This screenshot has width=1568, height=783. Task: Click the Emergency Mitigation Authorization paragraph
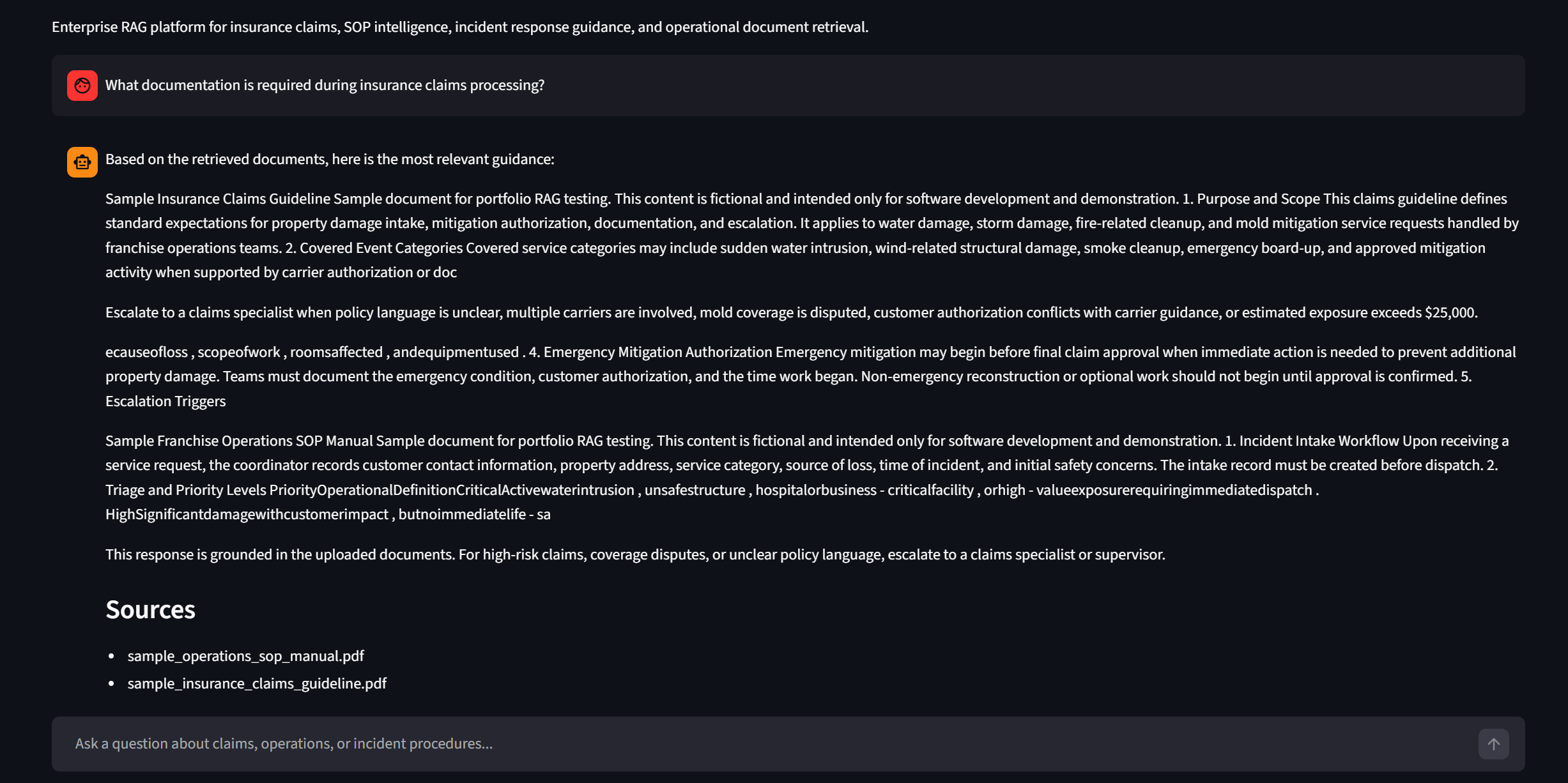tap(810, 377)
